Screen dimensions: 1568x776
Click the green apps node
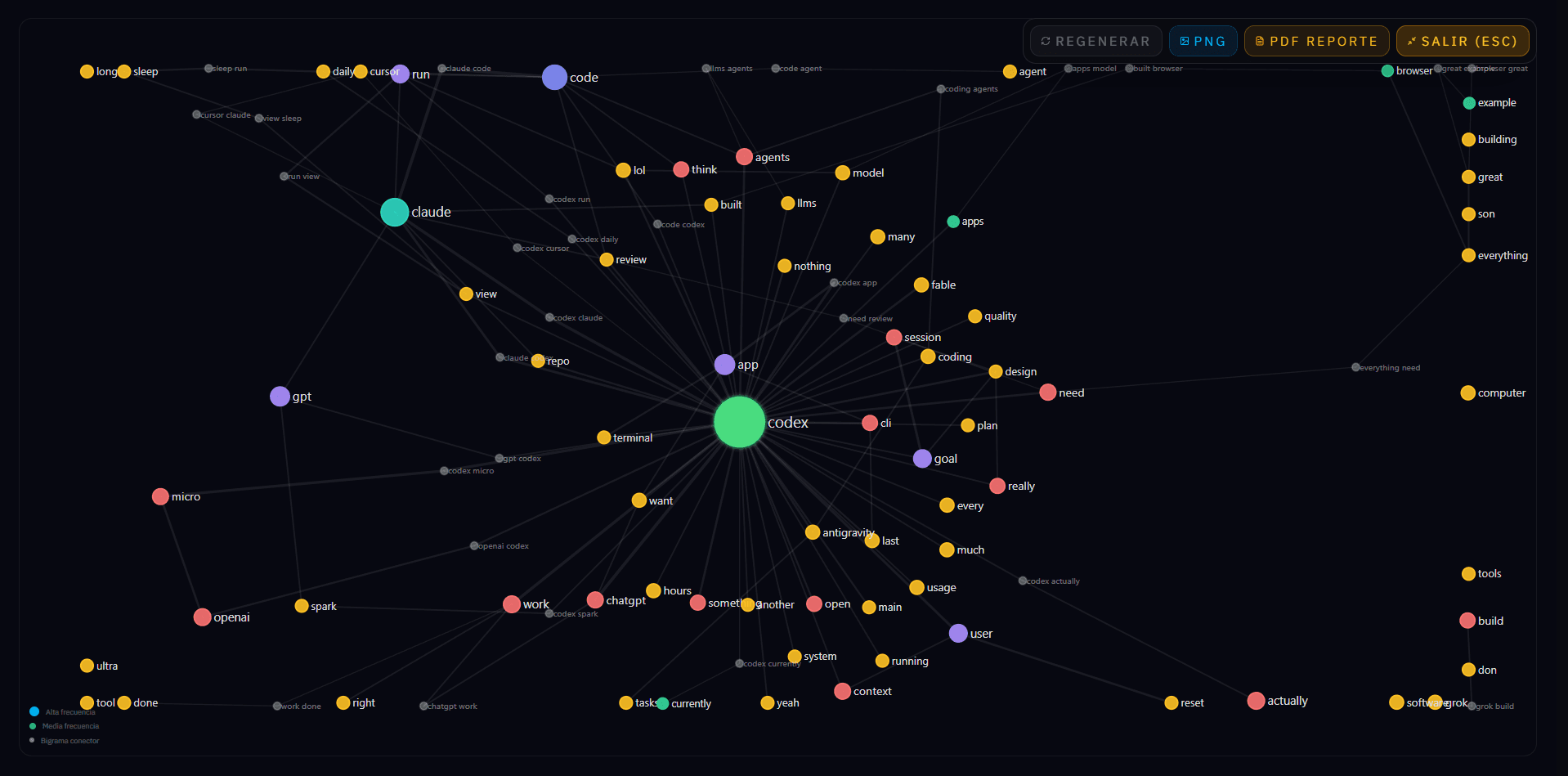tap(953, 222)
